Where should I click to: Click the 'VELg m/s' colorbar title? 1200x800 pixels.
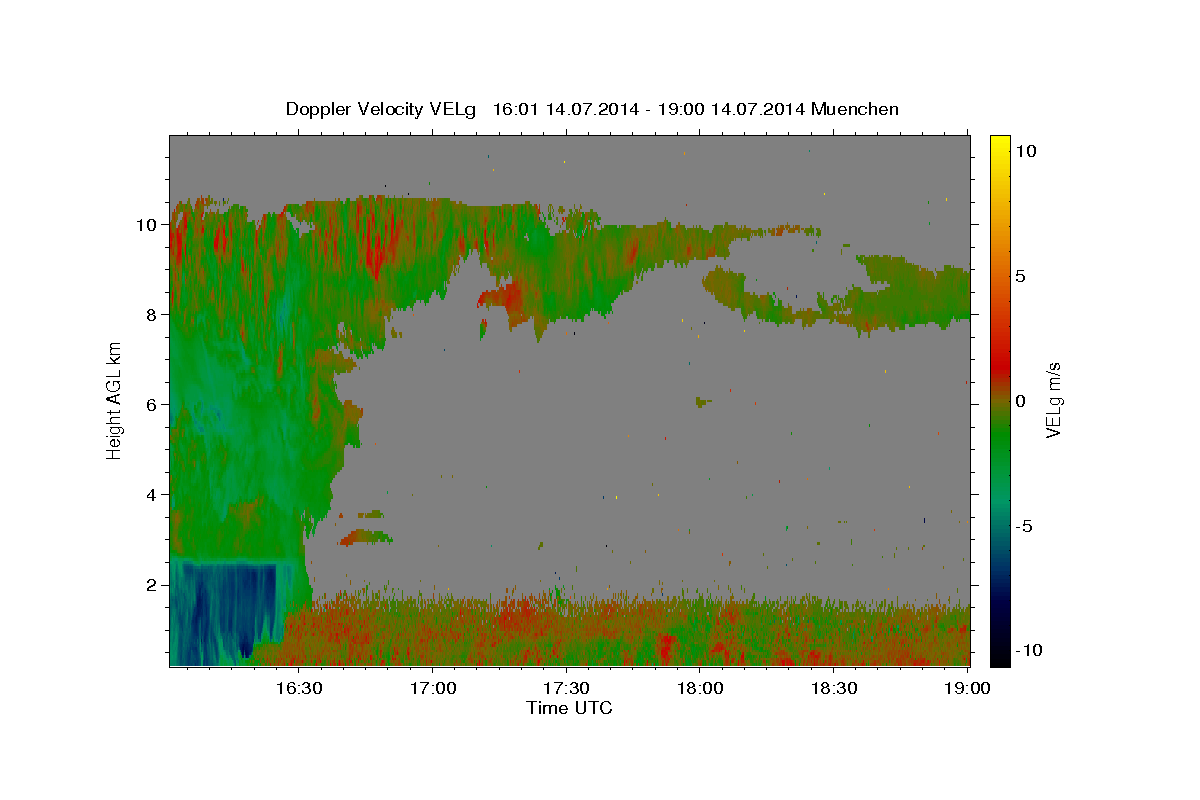[x=1055, y=401]
